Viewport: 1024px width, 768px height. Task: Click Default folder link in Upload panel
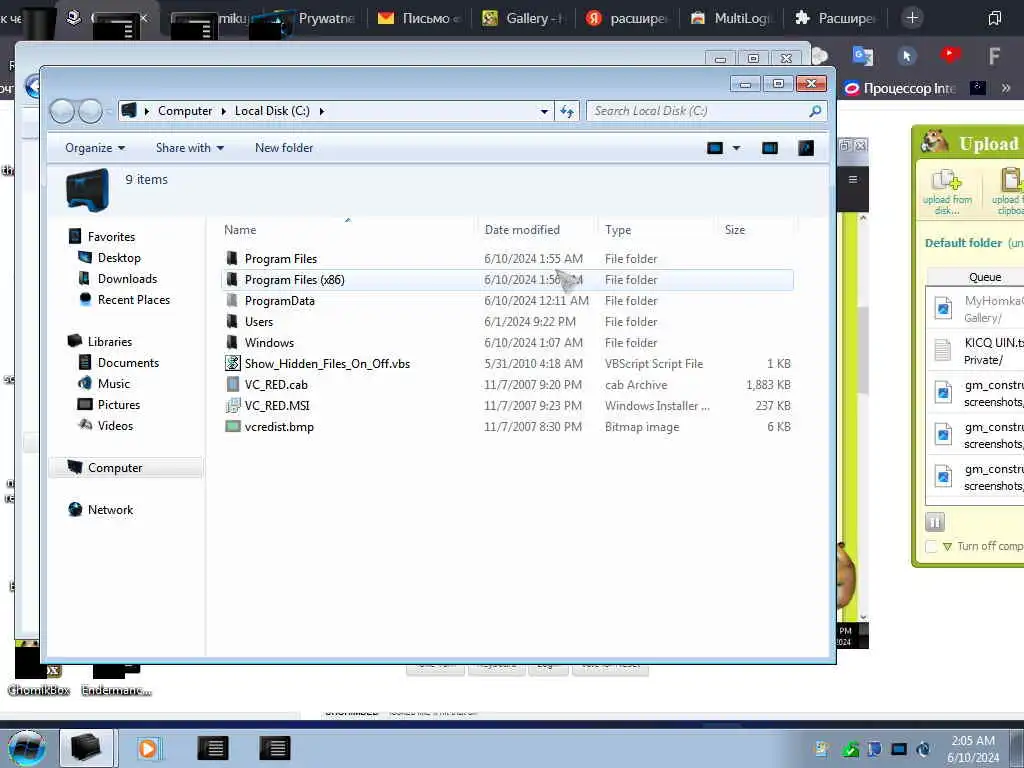click(x=963, y=243)
